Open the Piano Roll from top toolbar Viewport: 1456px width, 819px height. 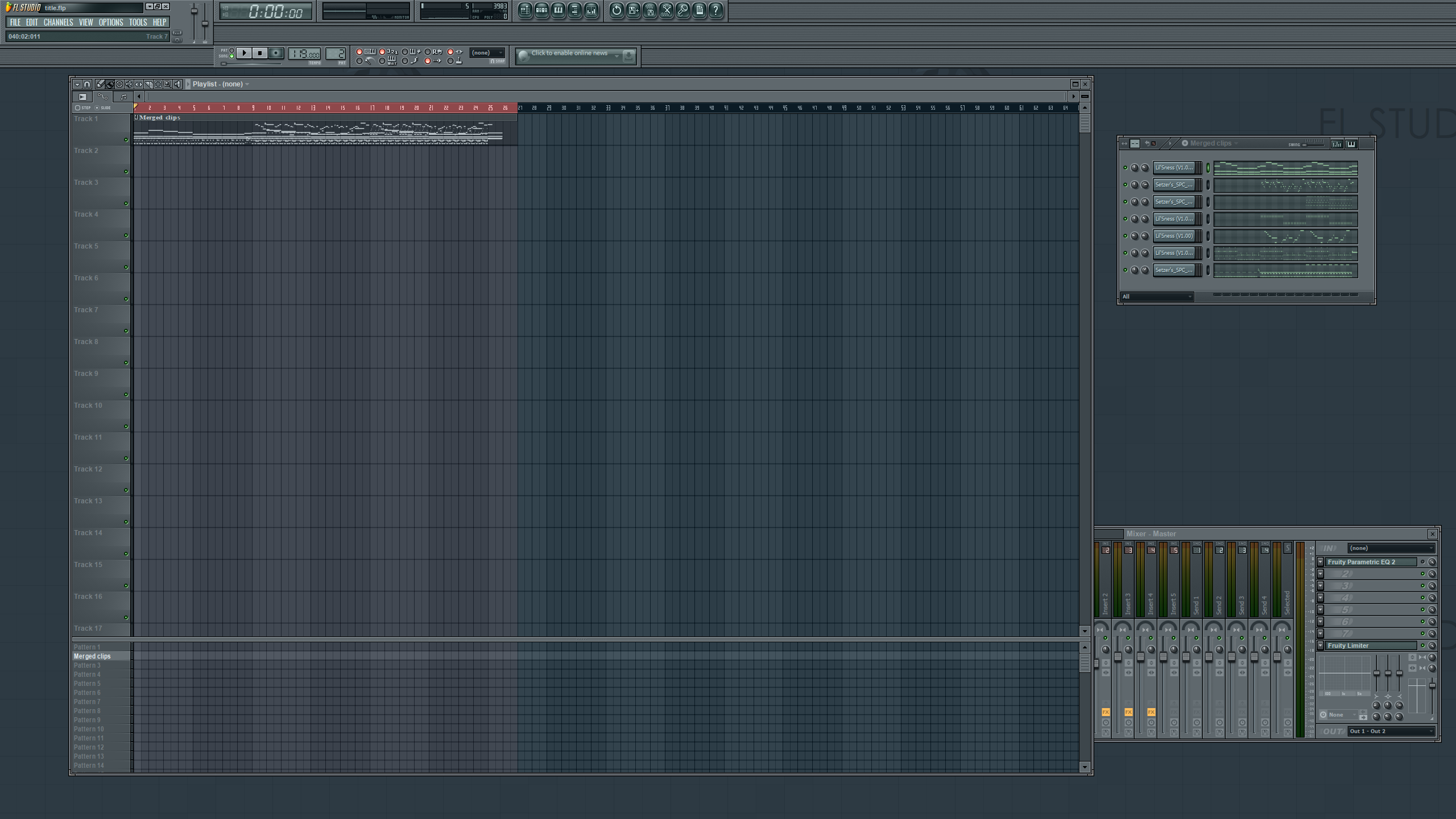click(x=558, y=10)
